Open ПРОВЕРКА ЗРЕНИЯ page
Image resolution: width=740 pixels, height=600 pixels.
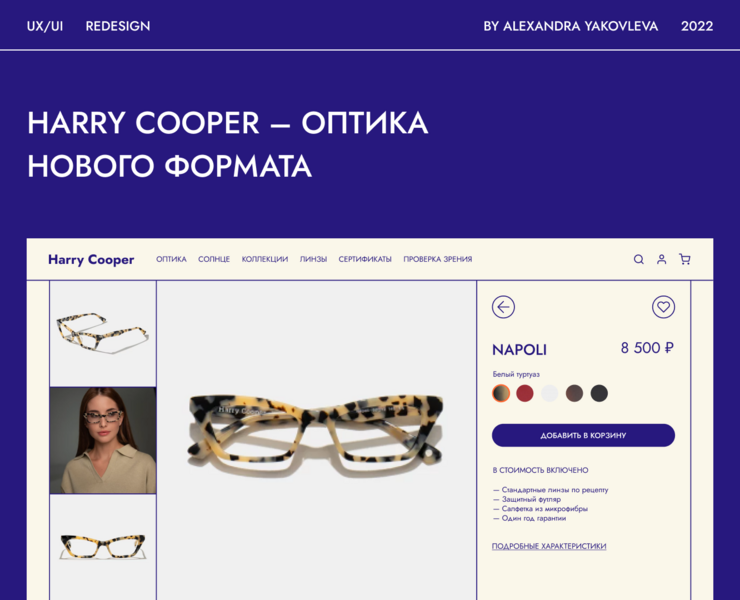click(437, 259)
